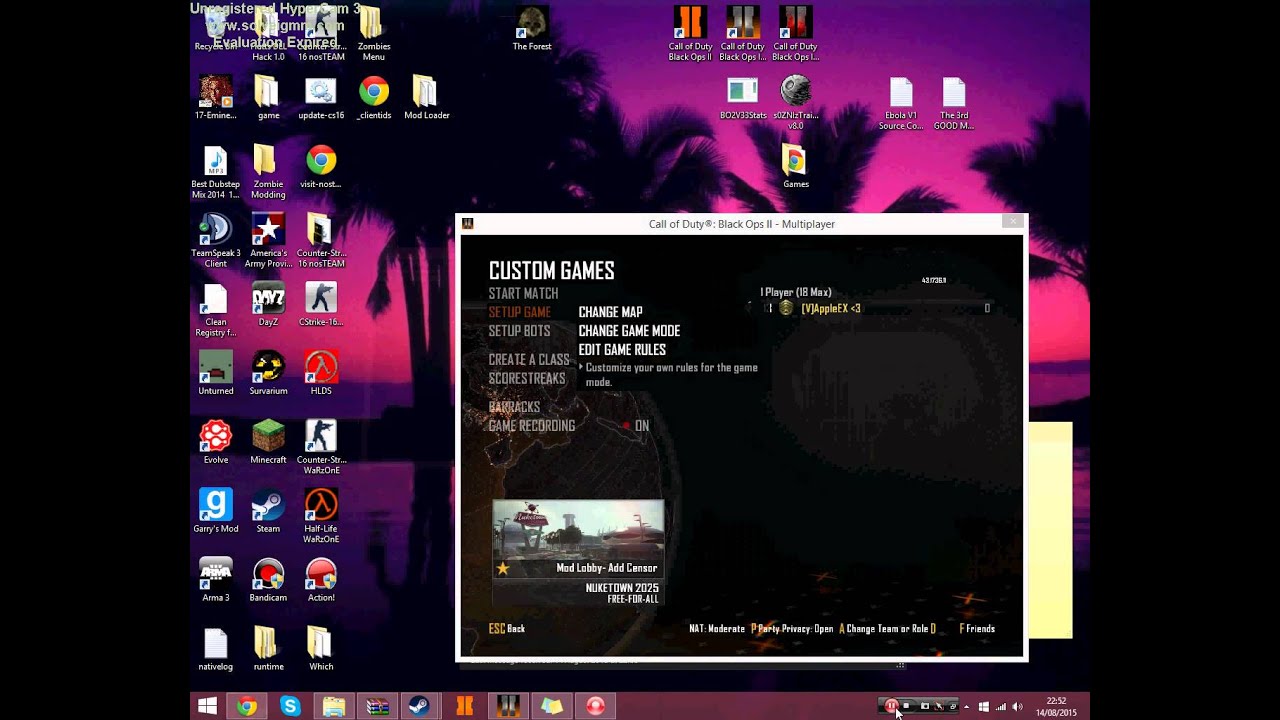Open SETUP BOTS menu entry
Screen dimensions: 1280x720
[x=519, y=331]
